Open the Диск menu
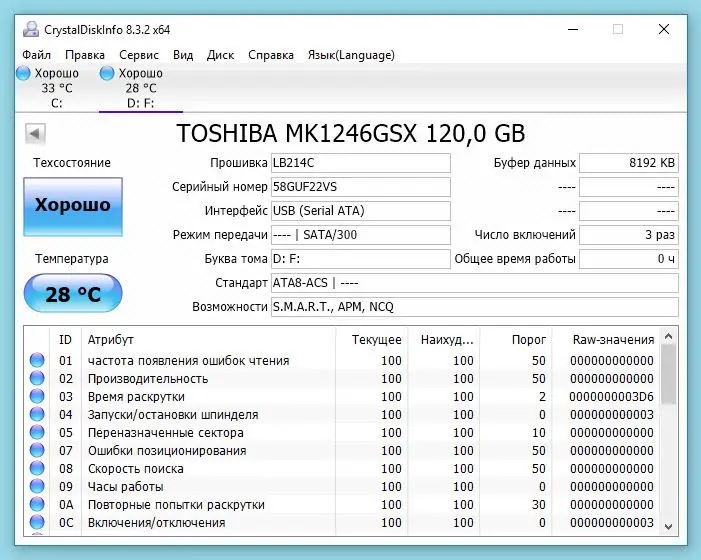 click(x=220, y=55)
